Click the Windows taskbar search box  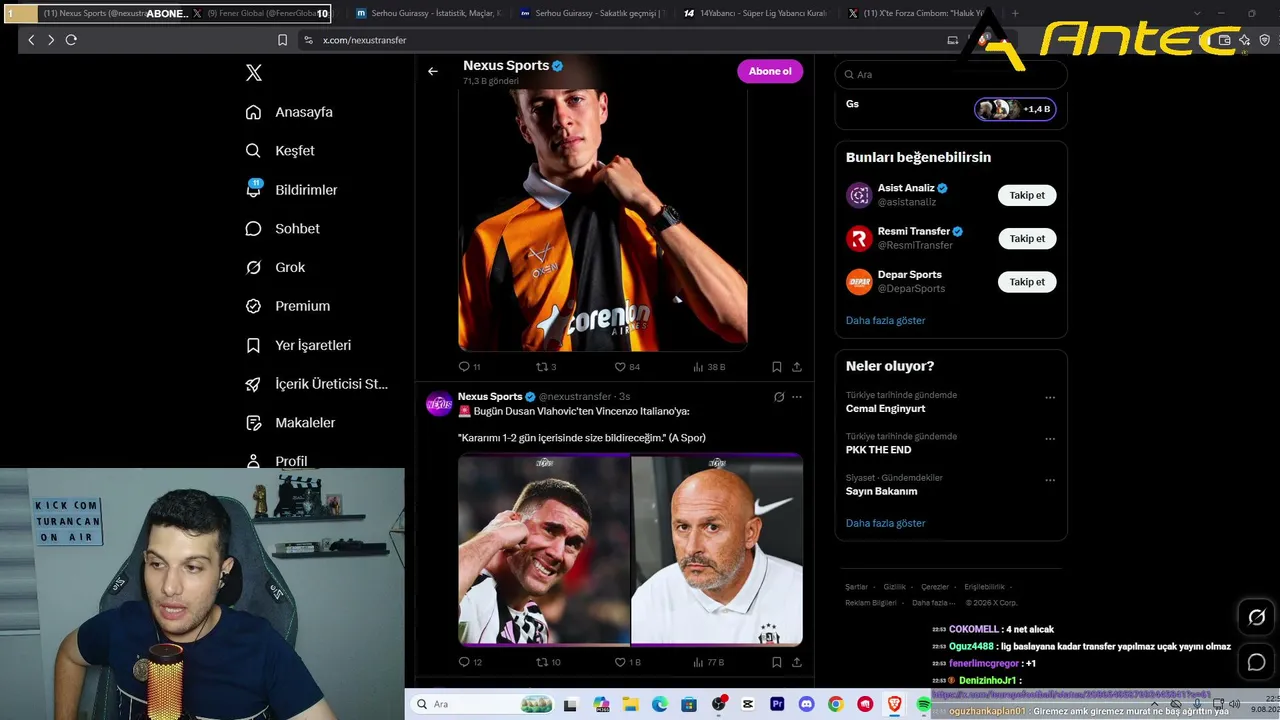click(484, 705)
